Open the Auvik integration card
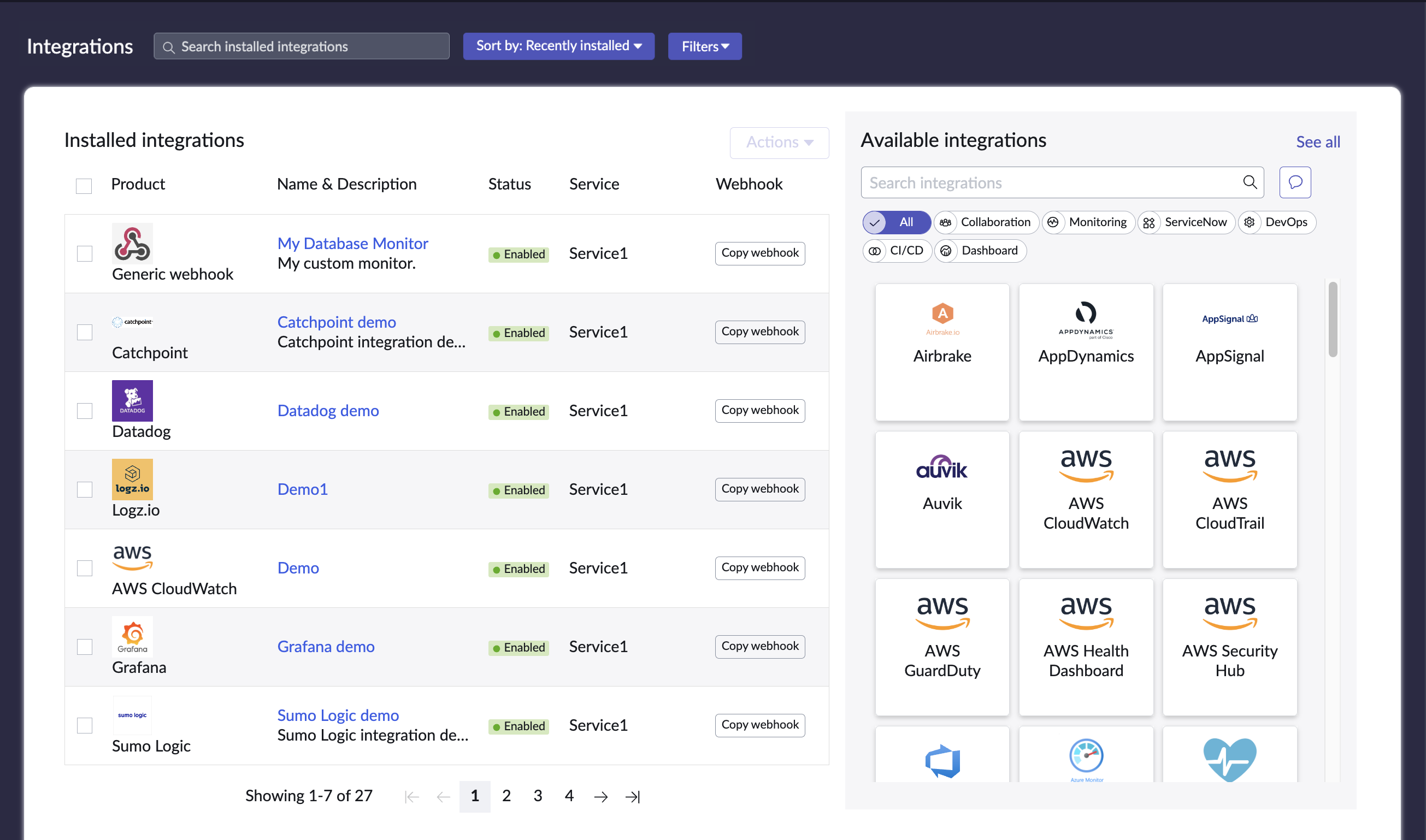This screenshot has height=840, width=1426. point(942,499)
